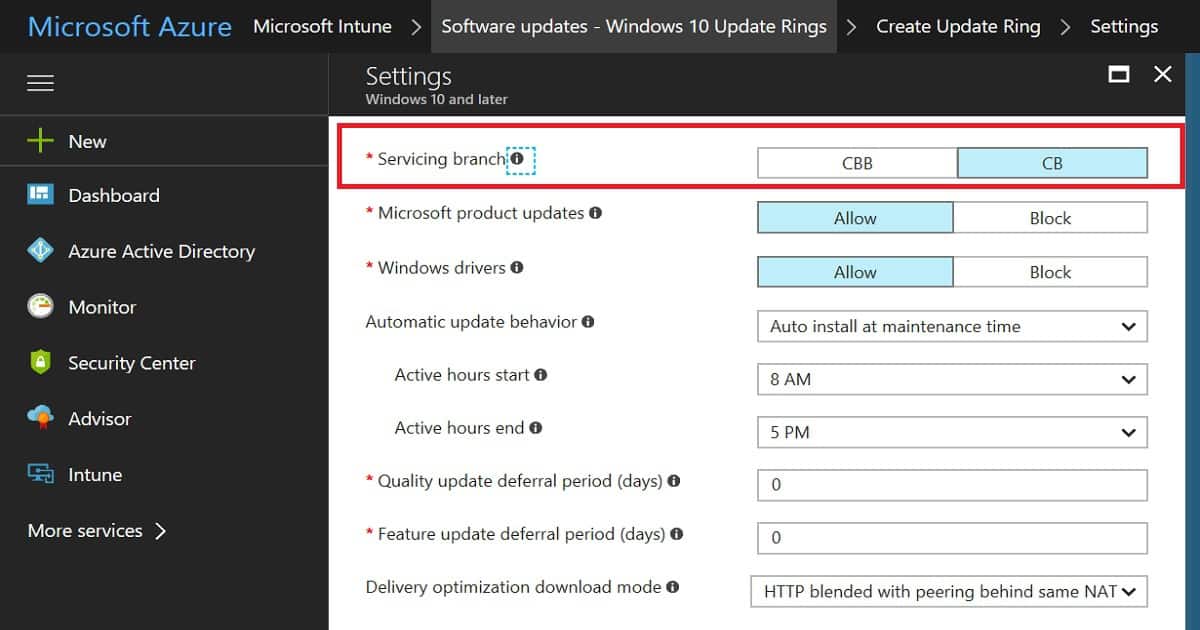Image resolution: width=1200 pixels, height=630 pixels.
Task: Show info for Automatic update behavior
Action: 588,322
